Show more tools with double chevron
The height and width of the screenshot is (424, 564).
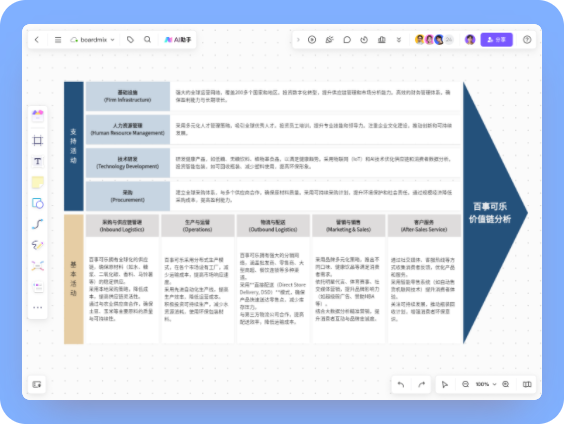(399, 40)
